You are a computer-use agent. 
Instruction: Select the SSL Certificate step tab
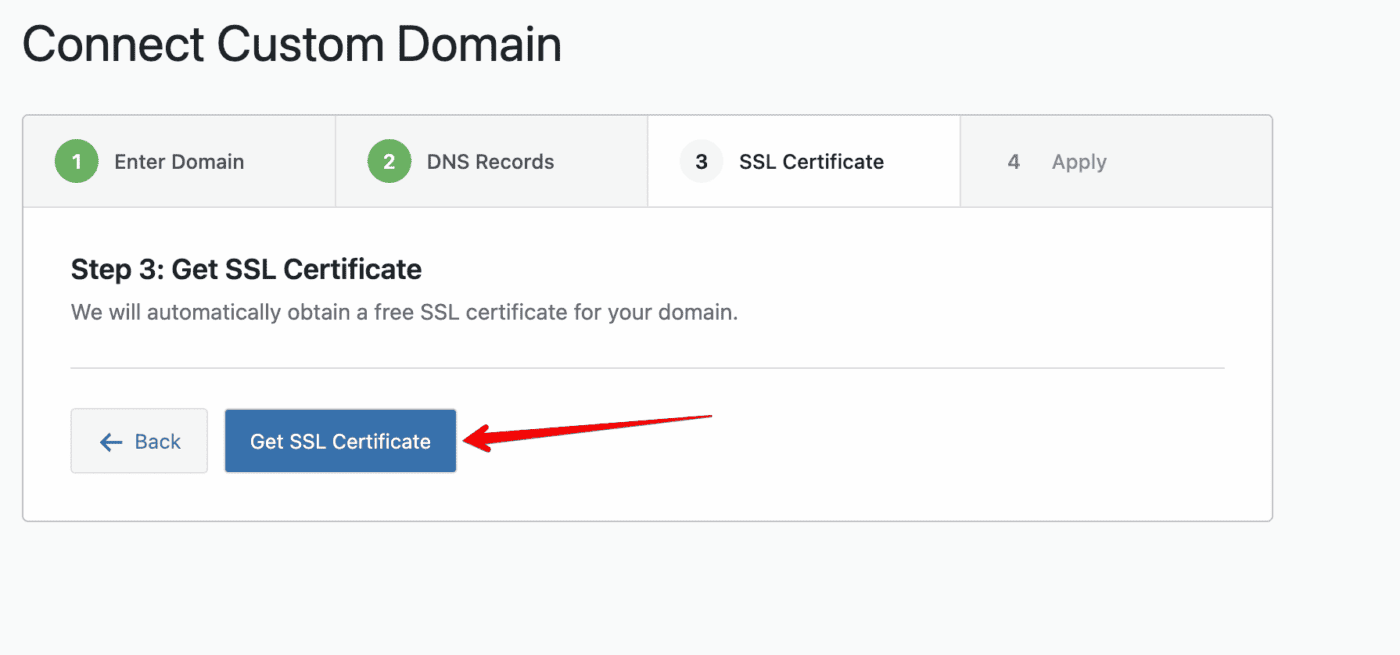coord(804,162)
